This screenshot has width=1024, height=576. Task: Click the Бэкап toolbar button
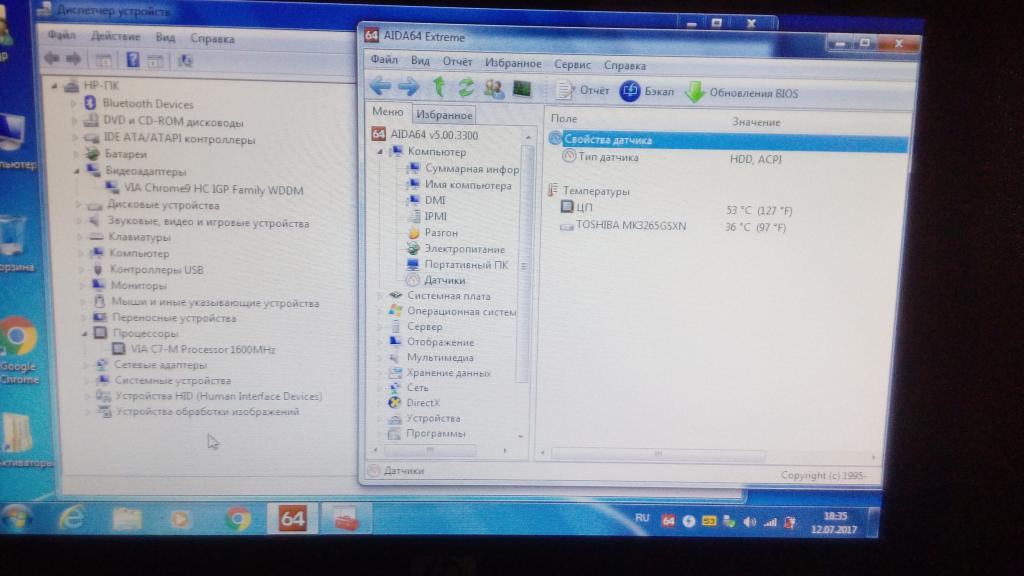647,91
